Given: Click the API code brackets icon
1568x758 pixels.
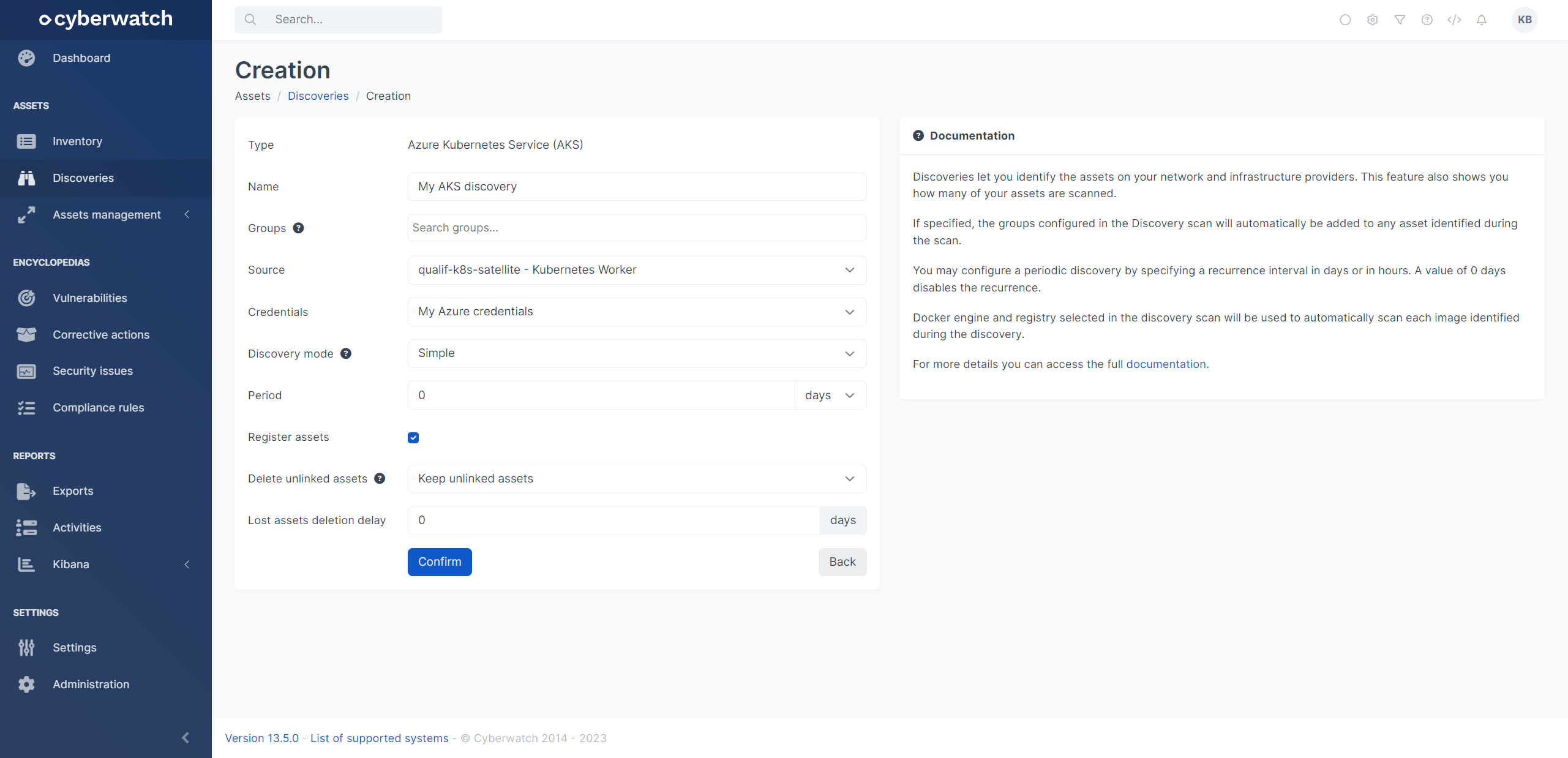Looking at the screenshot, I should click(1454, 20).
